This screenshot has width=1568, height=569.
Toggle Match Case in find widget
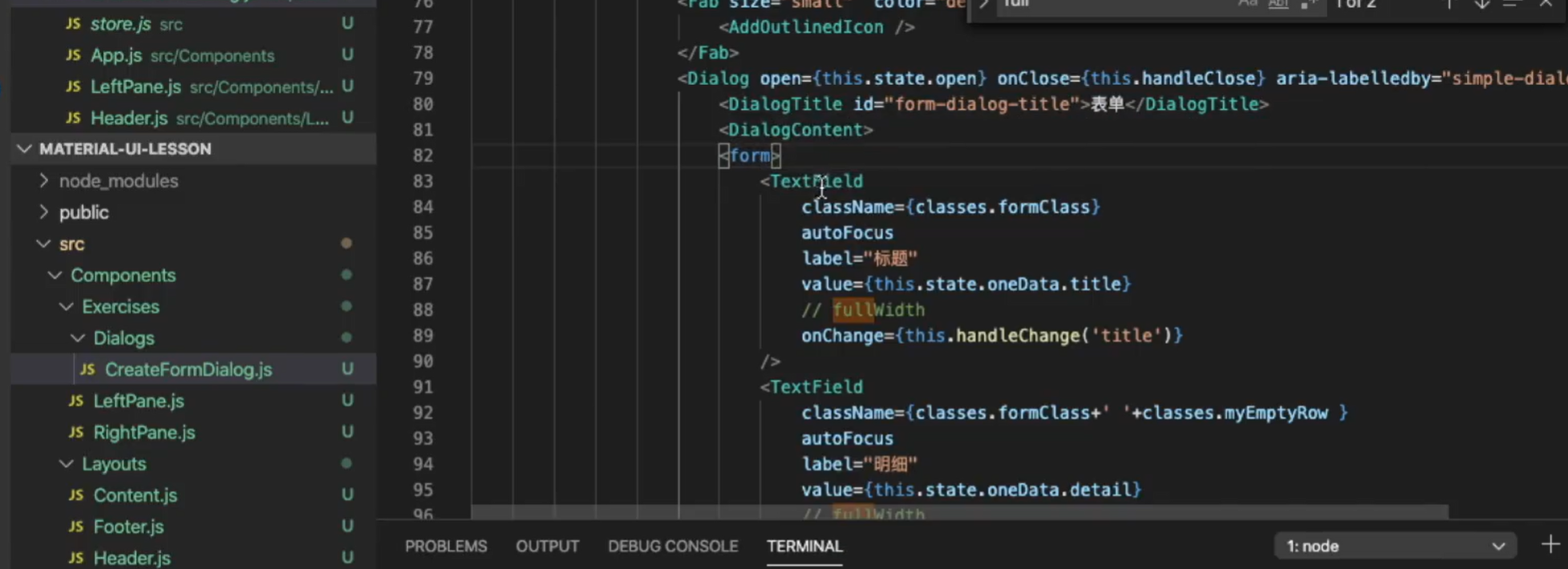coord(1248,4)
